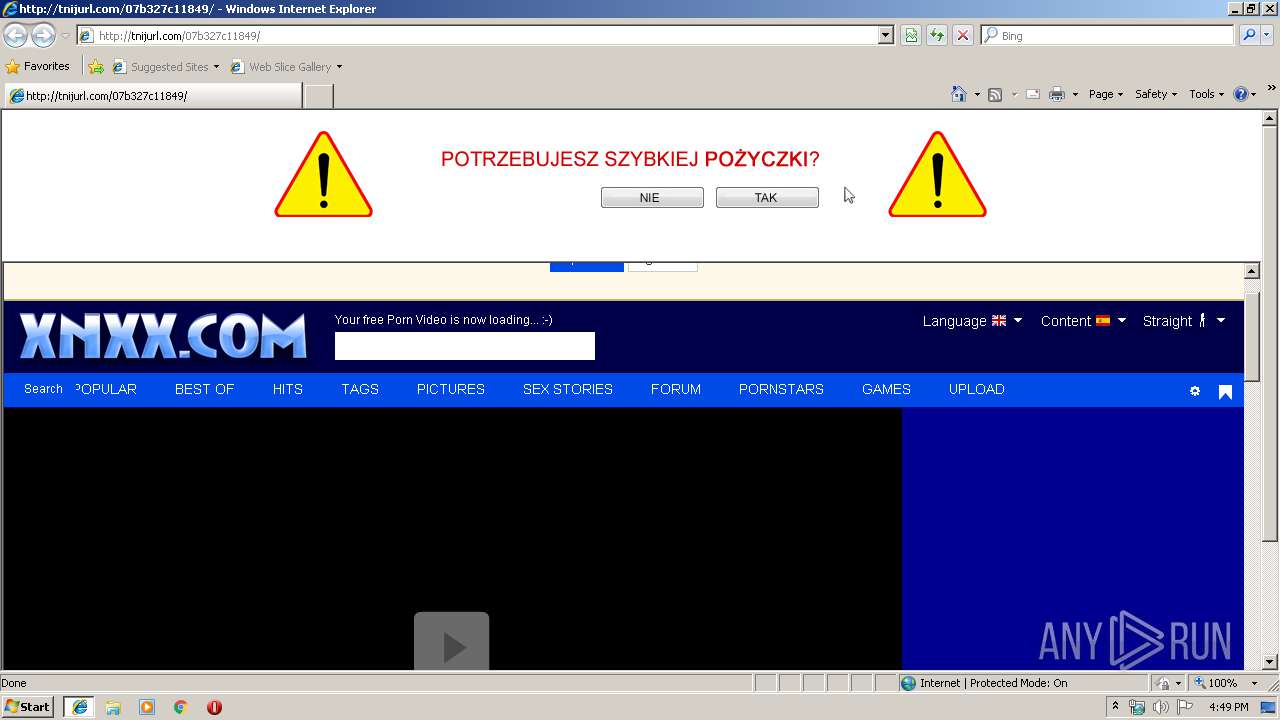Open the Safety menu
The image size is (1280, 720).
(x=1155, y=94)
